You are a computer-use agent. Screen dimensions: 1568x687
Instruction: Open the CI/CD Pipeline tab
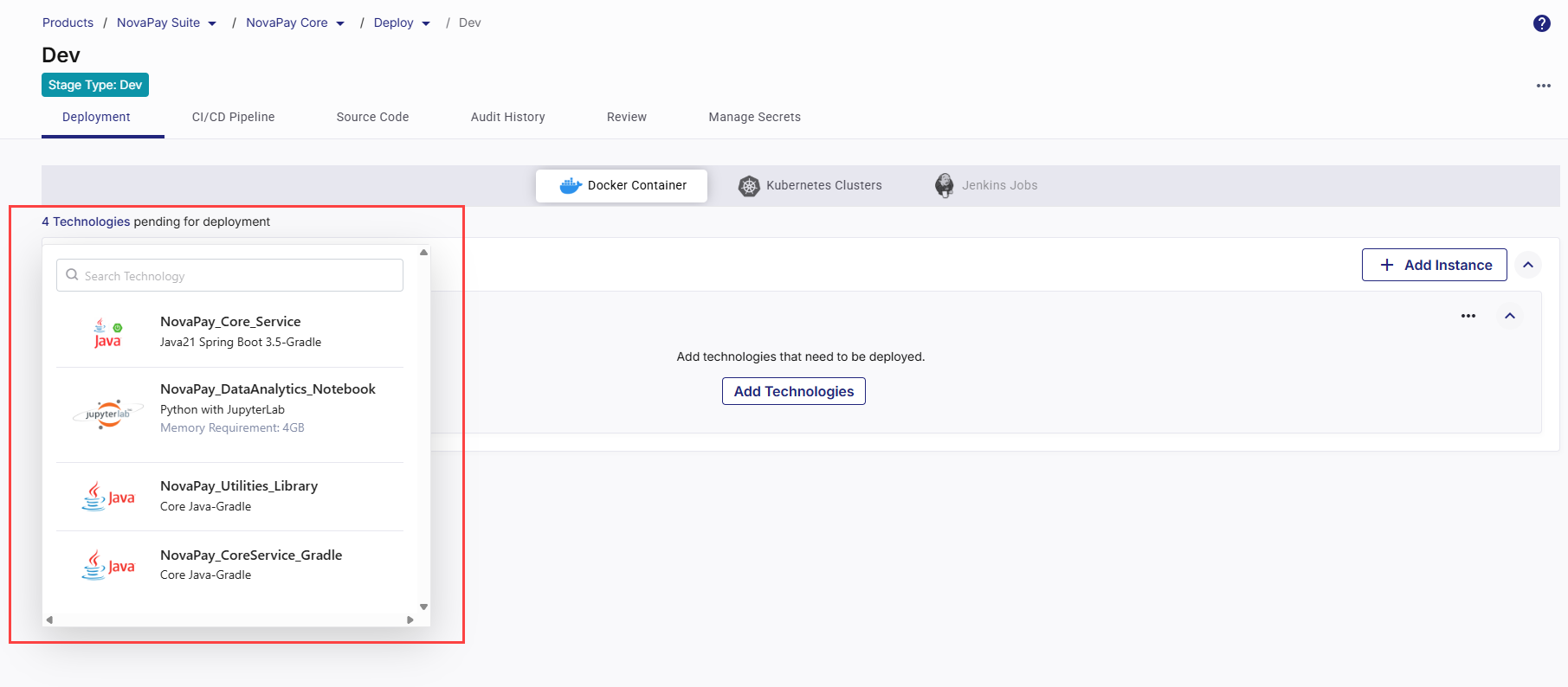tap(233, 117)
